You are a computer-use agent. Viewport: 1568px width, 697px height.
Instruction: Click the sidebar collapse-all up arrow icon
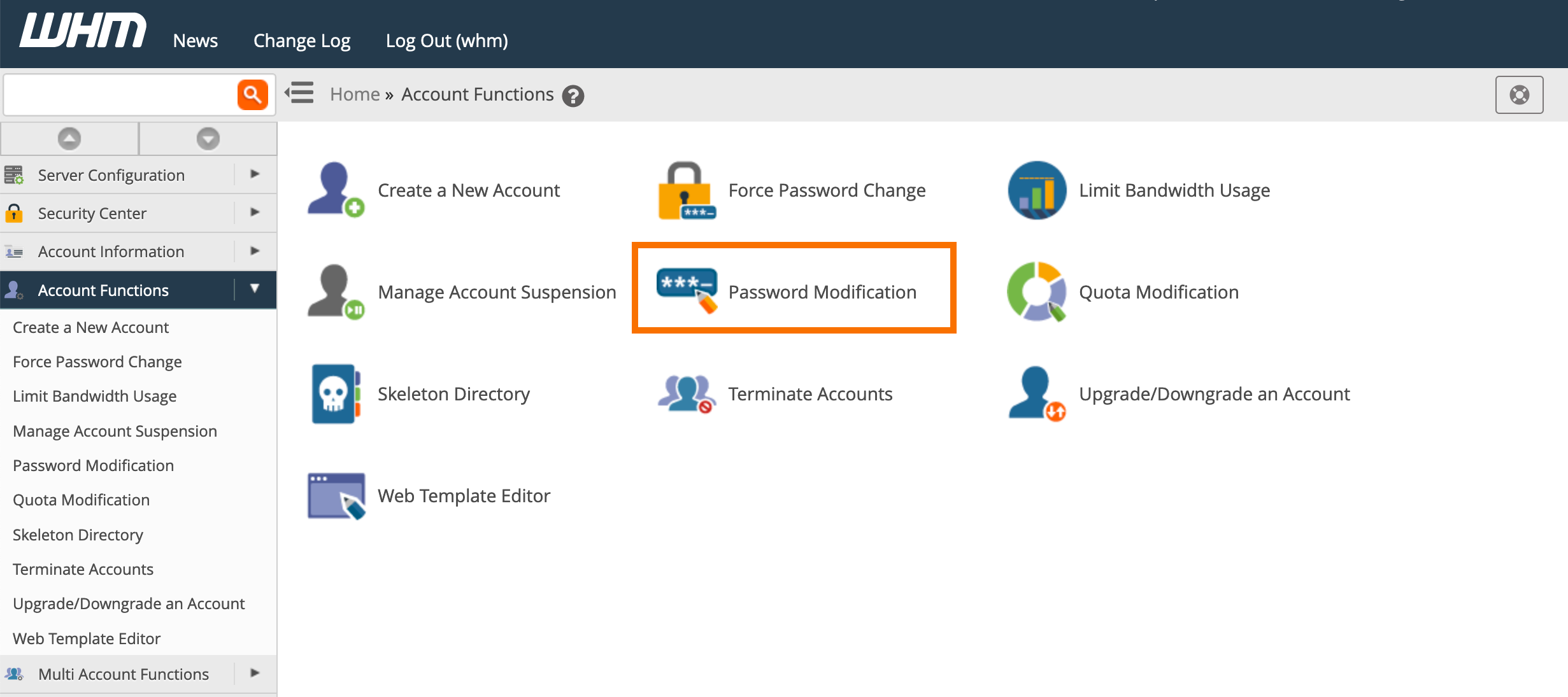[x=69, y=139]
